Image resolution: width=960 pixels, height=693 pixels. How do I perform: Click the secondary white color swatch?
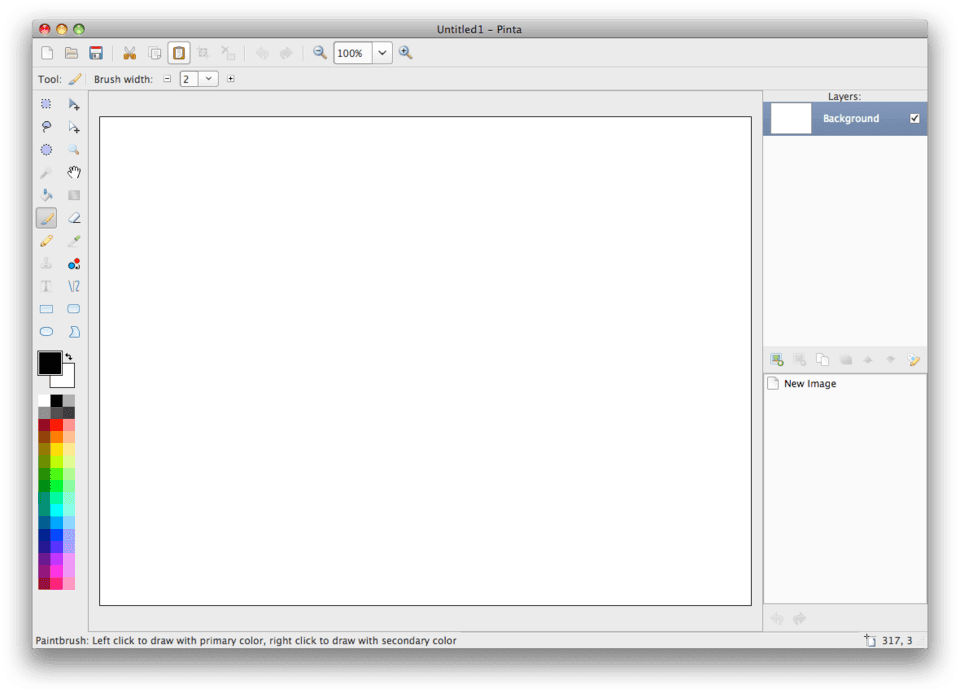[x=67, y=380]
